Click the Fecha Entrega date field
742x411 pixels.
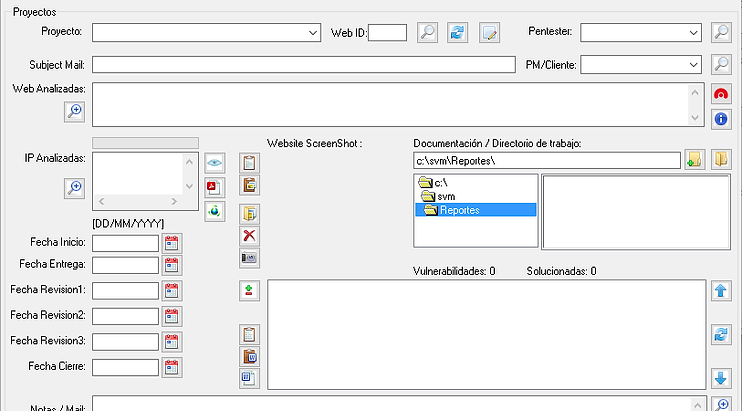[125, 265]
